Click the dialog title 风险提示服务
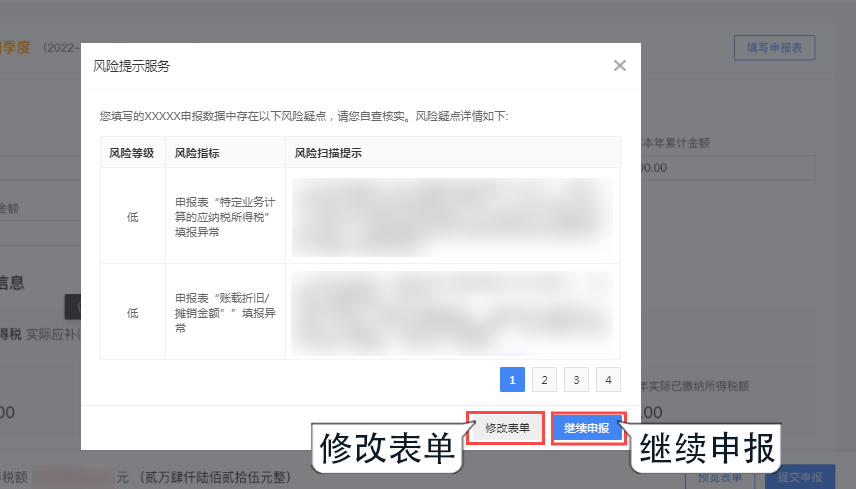856x489 pixels. [131, 66]
